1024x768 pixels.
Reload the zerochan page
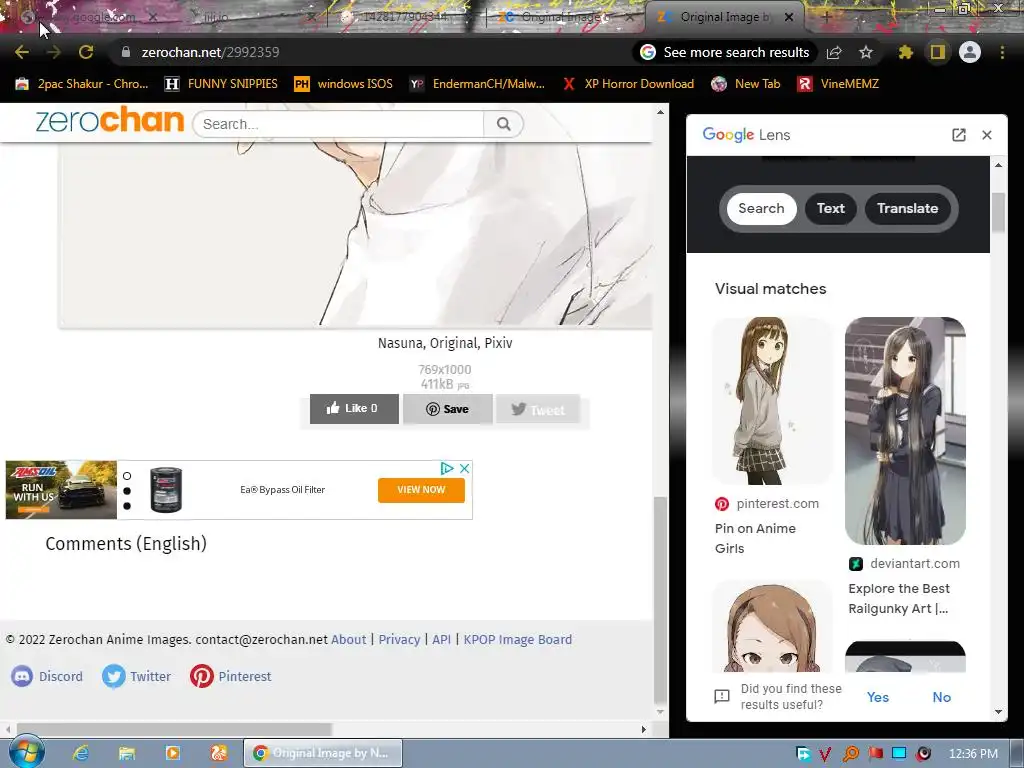tap(86, 52)
